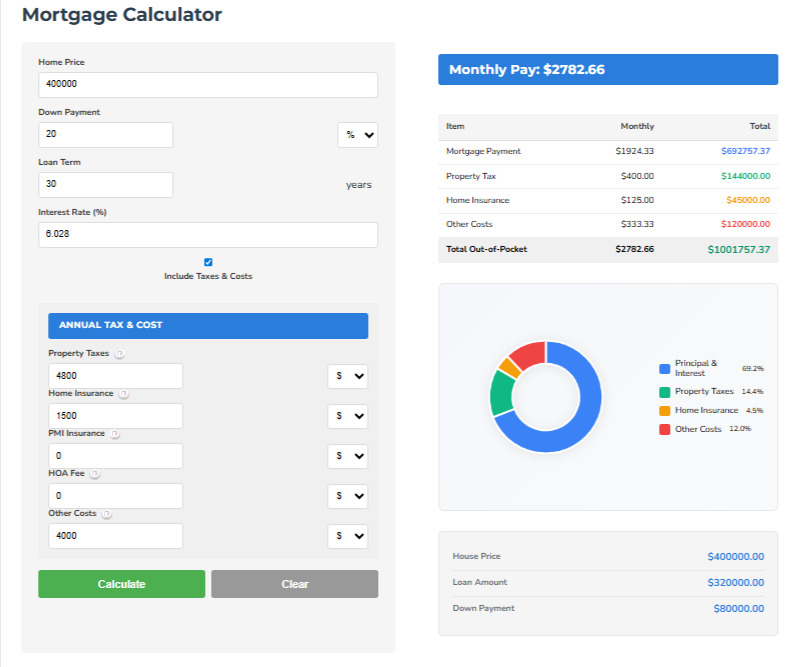Open the Down Payment unit dropdown
The width and height of the screenshot is (797, 667).
click(x=357, y=135)
